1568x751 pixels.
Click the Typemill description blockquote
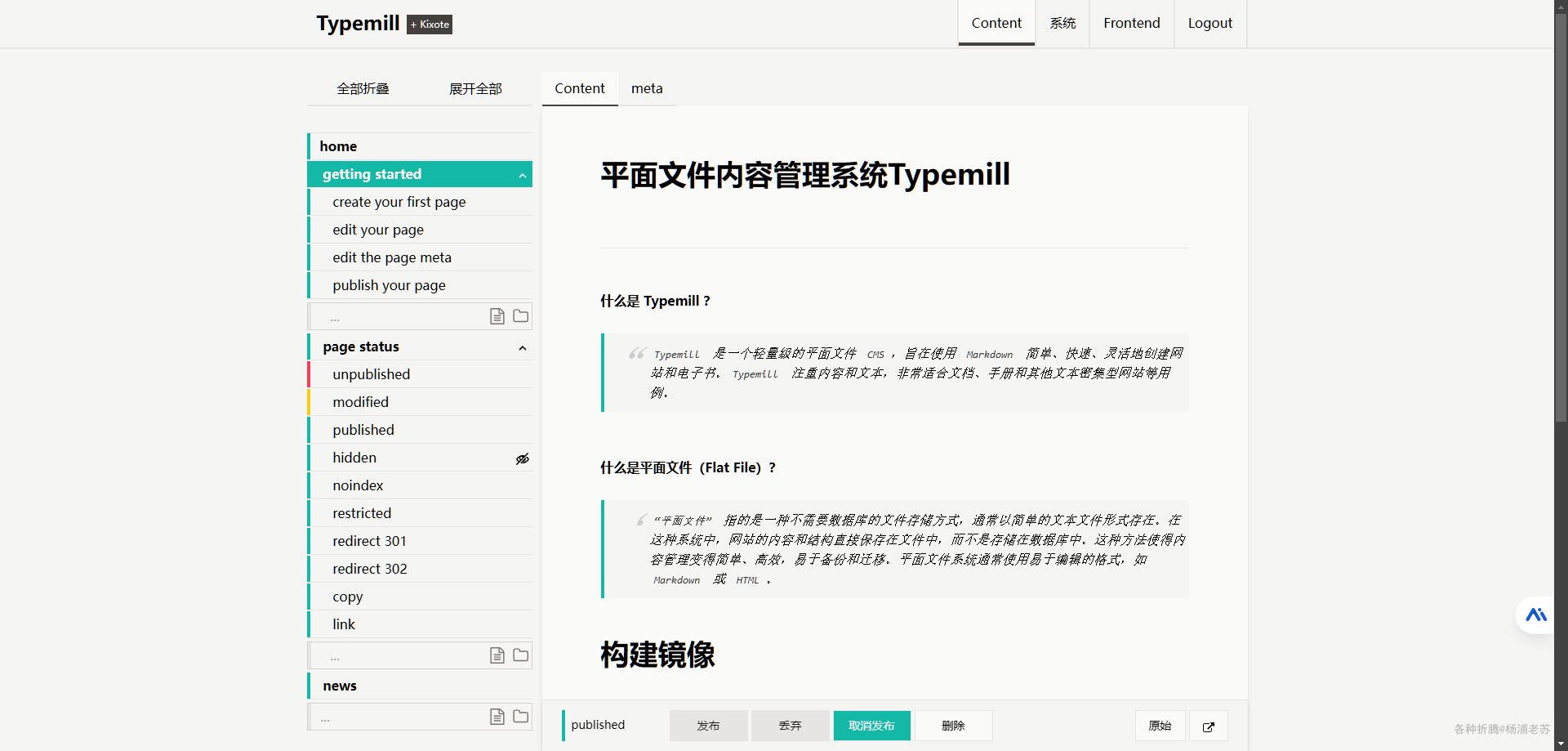tap(895, 373)
